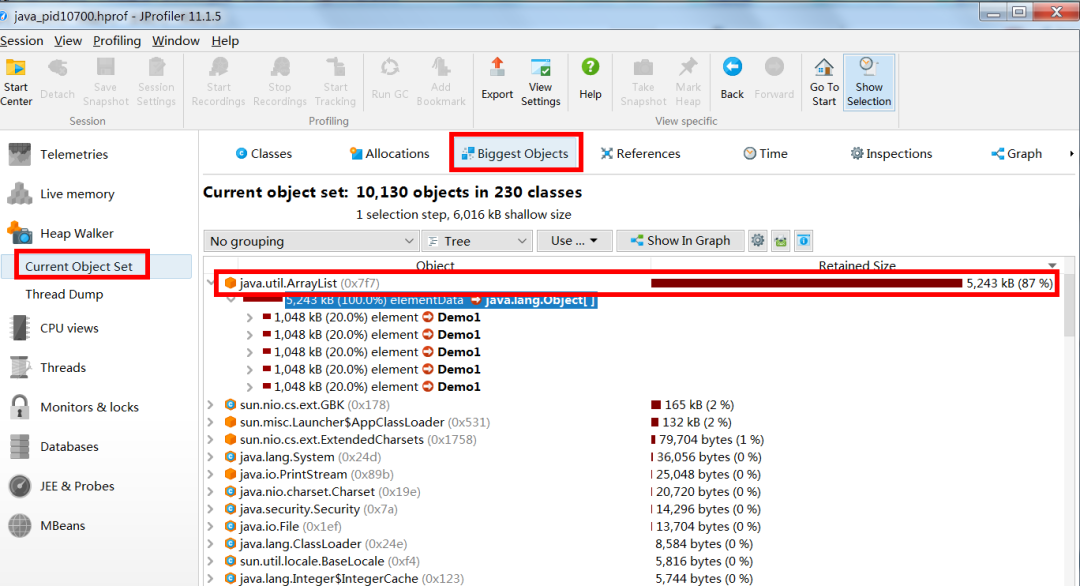The image size is (1080, 586).
Task: Select Thread Dump in the sidebar
Action: (64, 294)
